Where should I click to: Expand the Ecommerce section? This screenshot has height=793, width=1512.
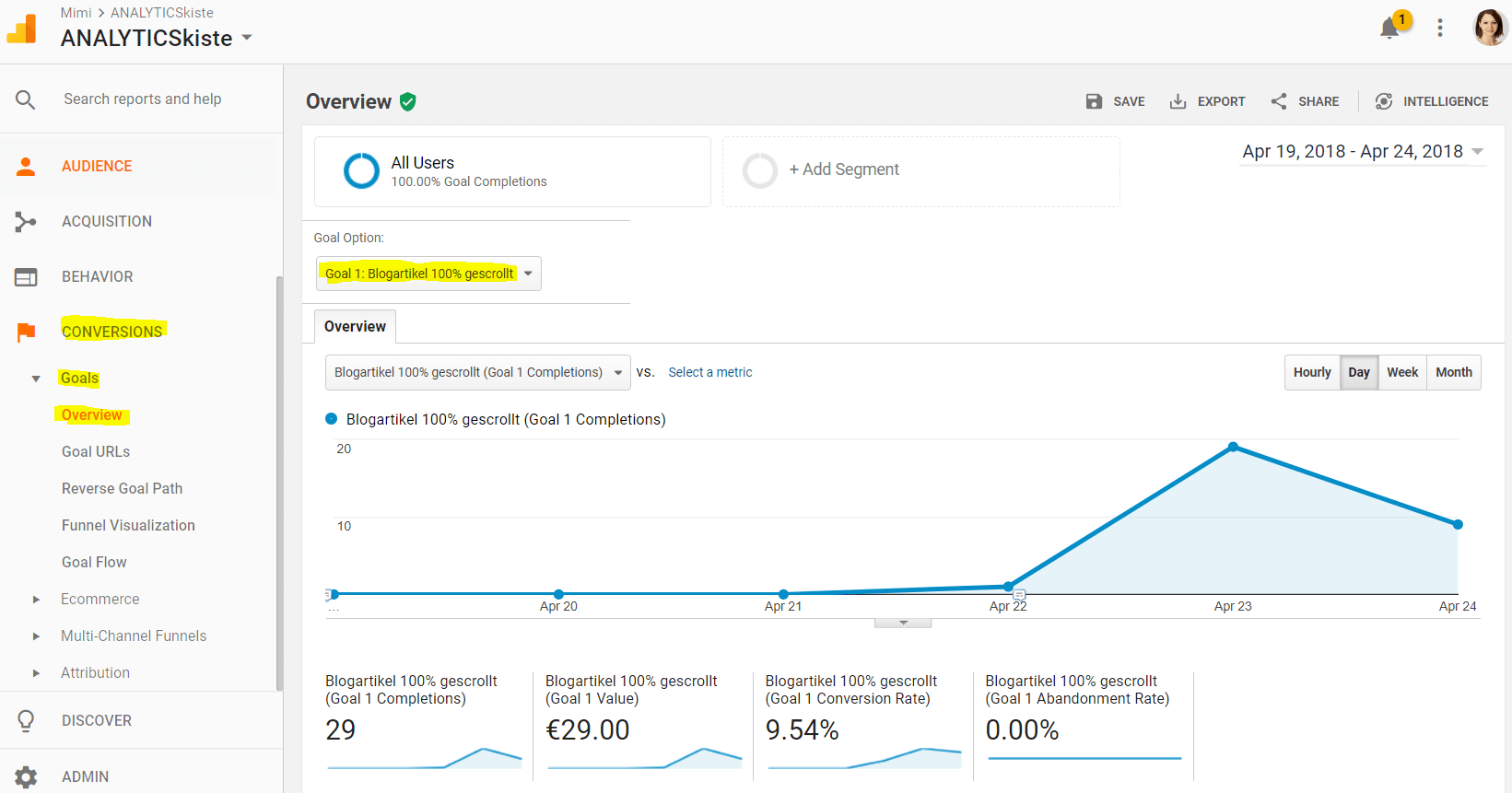tap(37, 600)
